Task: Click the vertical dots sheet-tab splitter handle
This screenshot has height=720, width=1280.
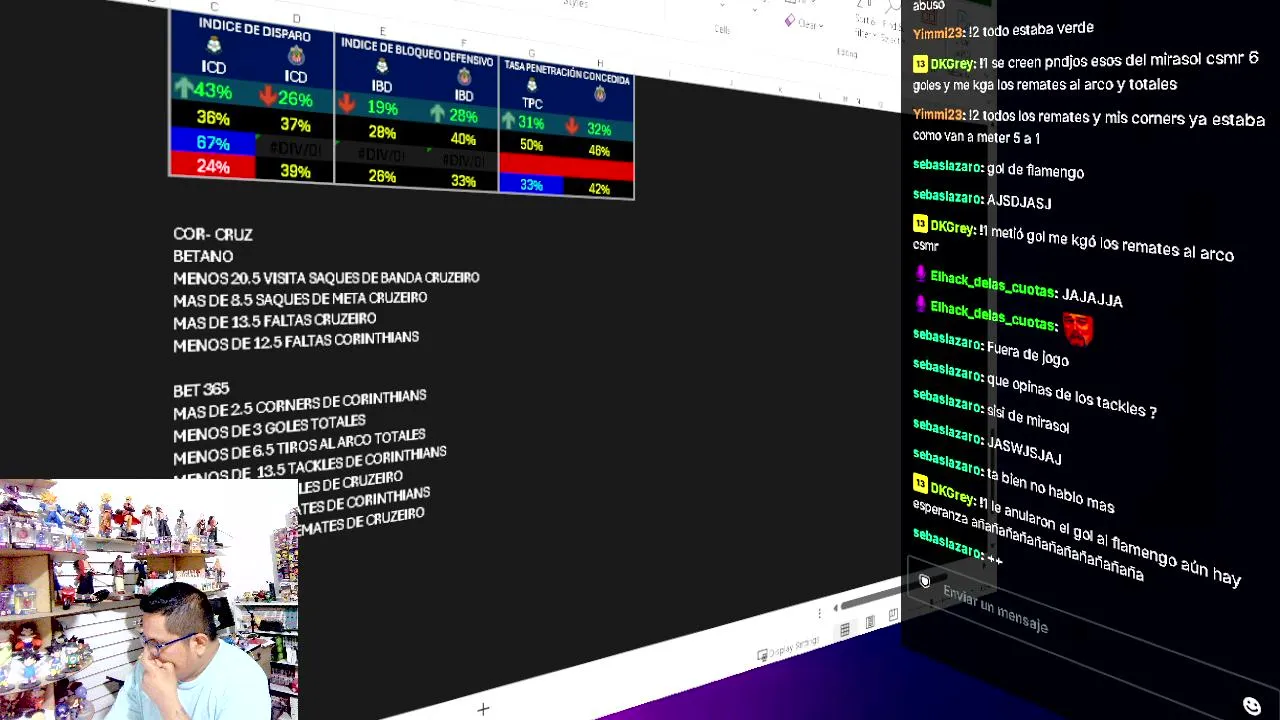Action: point(819,612)
